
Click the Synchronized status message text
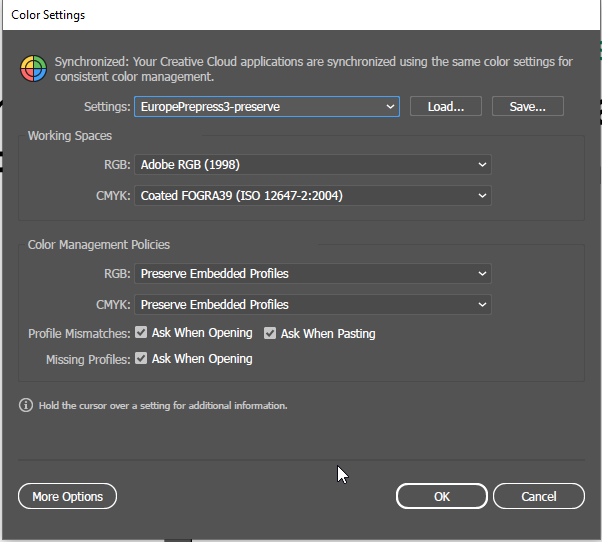tap(313, 68)
